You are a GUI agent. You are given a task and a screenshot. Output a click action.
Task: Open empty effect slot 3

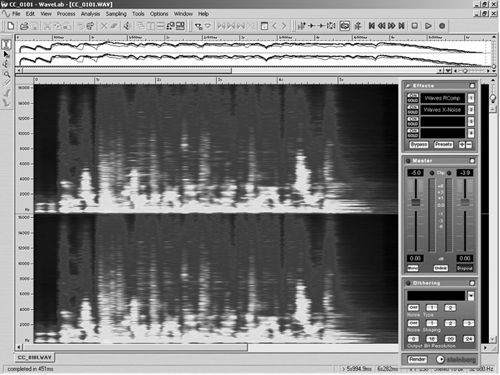click(443, 121)
